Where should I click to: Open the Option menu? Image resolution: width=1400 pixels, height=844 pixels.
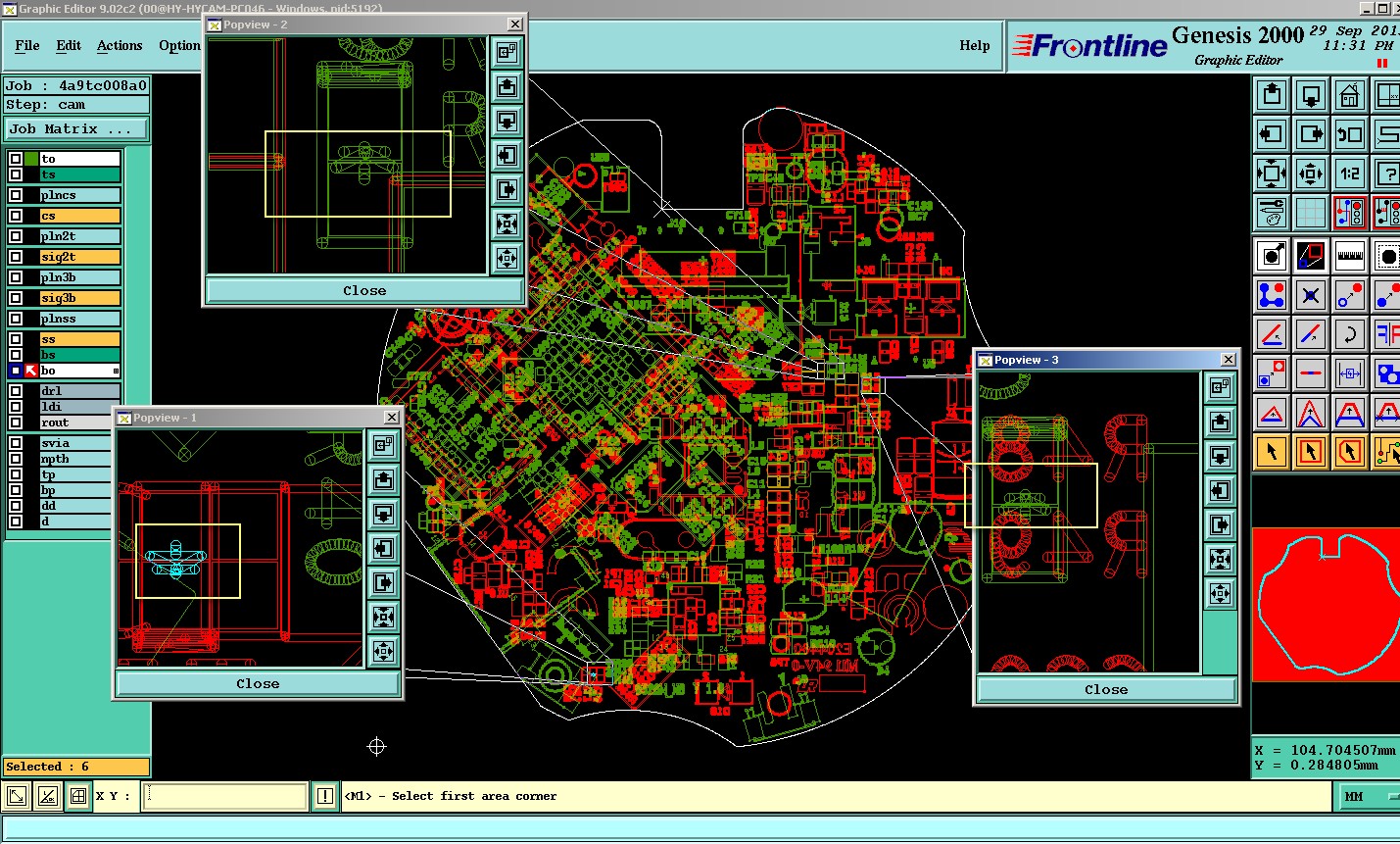point(179,45)
